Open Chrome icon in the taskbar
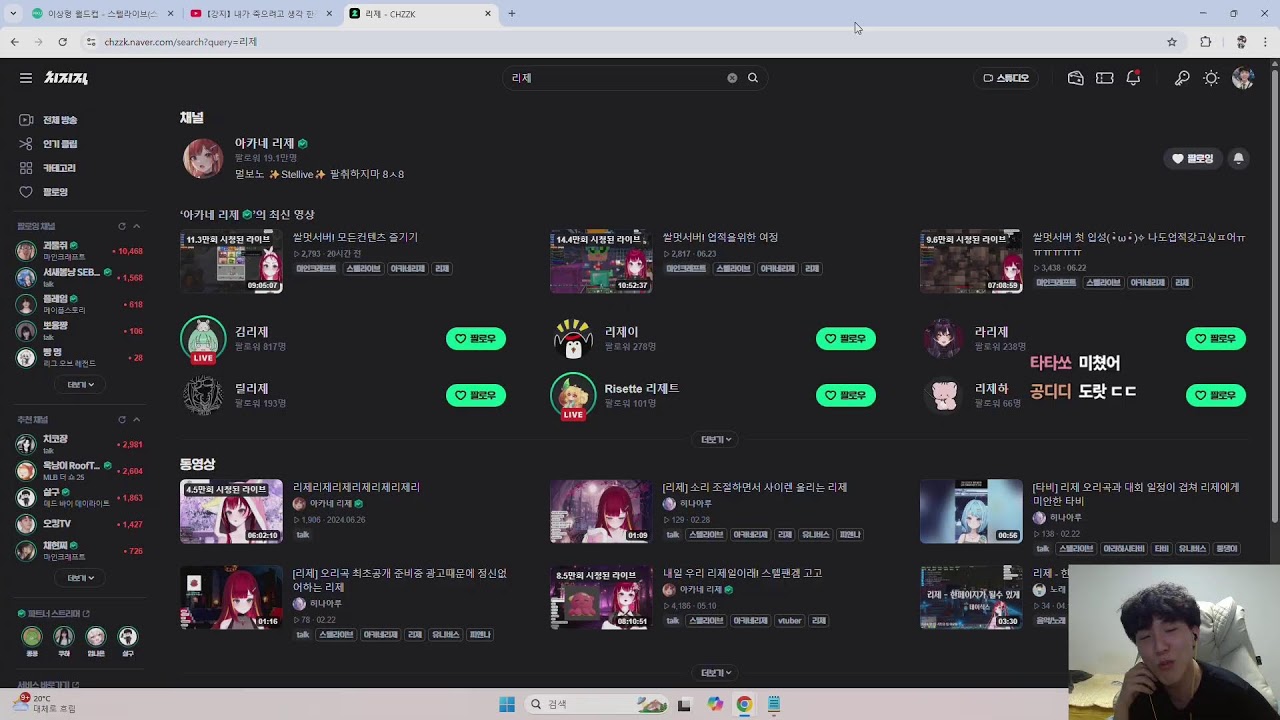 [744, 704]
